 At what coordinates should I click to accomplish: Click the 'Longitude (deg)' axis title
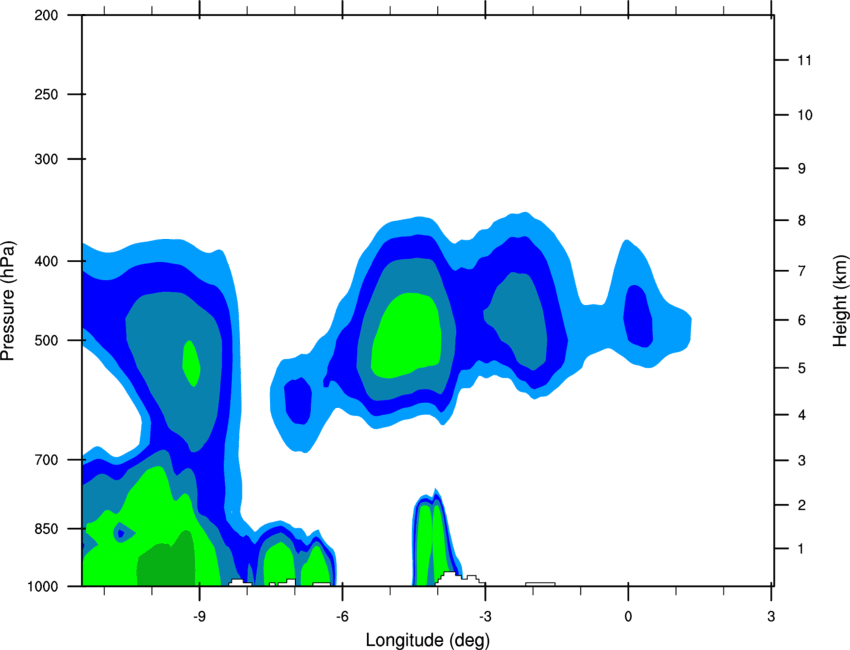coord(428,640)
